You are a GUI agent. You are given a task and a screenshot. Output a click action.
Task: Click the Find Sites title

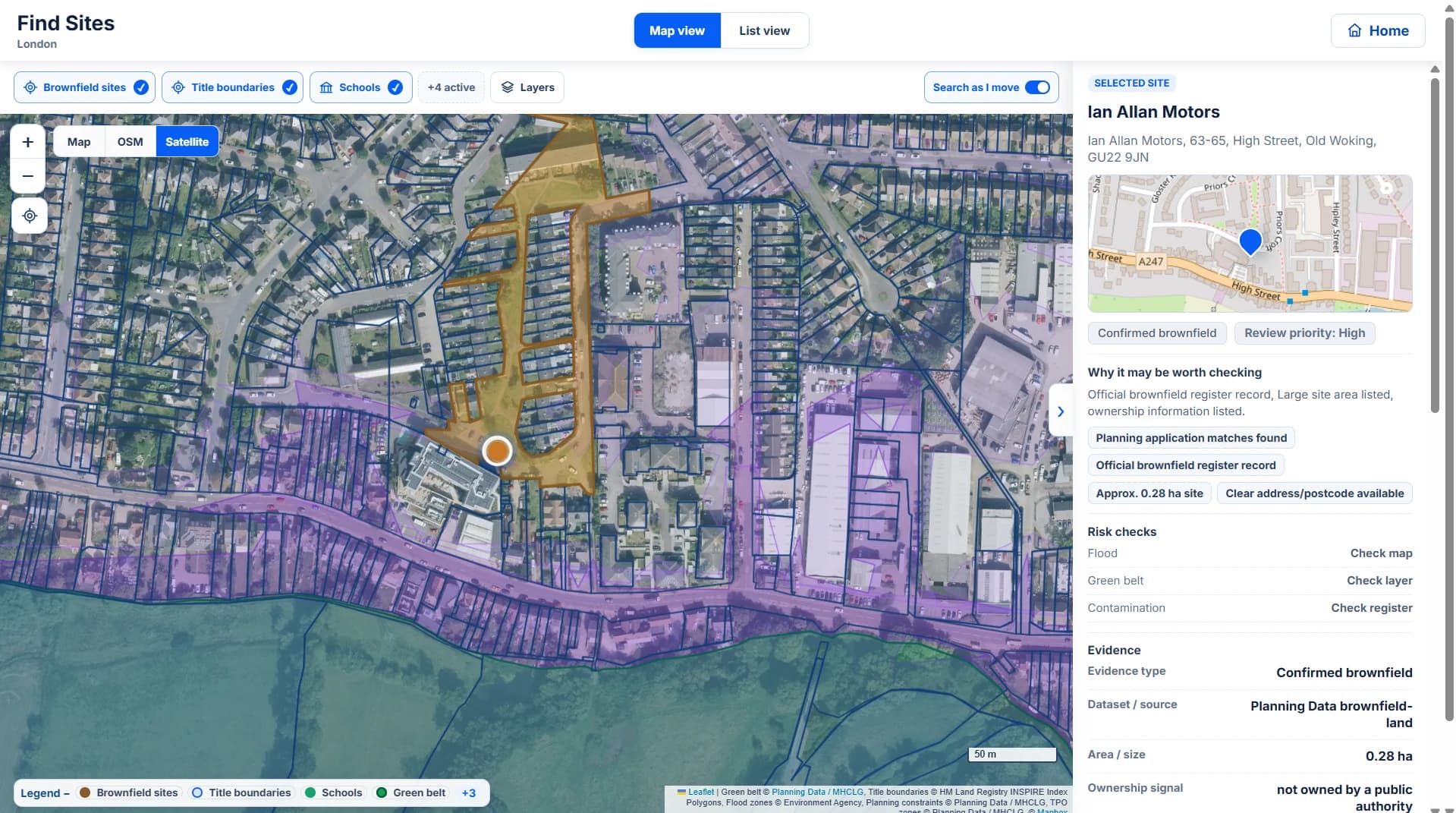(x=66, y=23)
